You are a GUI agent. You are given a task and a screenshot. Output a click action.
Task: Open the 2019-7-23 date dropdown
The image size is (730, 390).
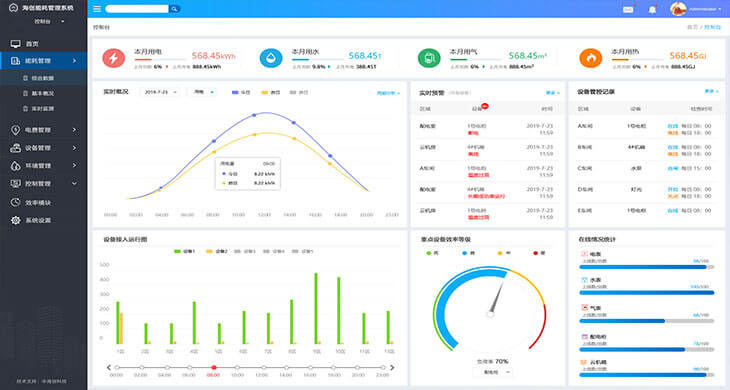click(x=160, y=92)
